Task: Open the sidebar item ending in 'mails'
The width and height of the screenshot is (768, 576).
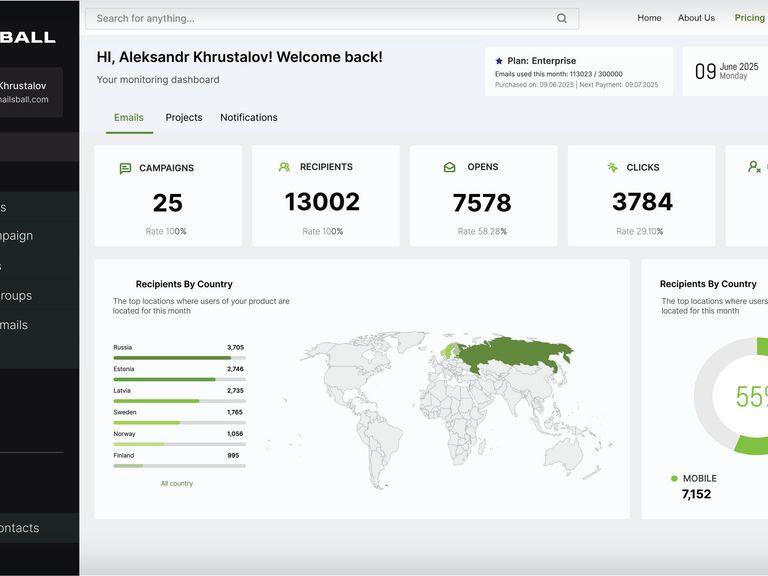Action: pyautogui.click(x=14, y=325)
